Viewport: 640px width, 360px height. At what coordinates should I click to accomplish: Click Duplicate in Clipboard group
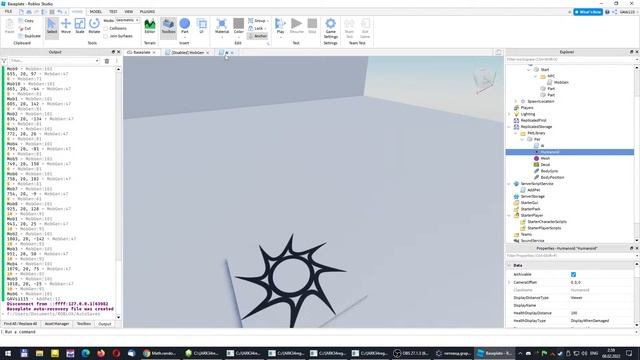click(29, 36)
